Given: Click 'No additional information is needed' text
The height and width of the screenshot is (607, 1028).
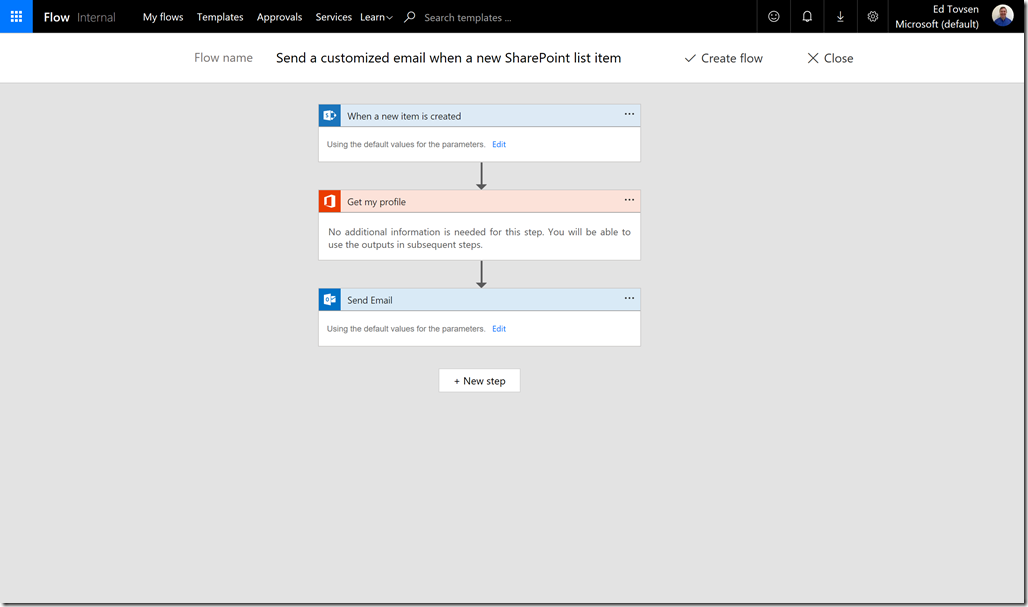Looking at the screenshot, I should tap(479, 239).
